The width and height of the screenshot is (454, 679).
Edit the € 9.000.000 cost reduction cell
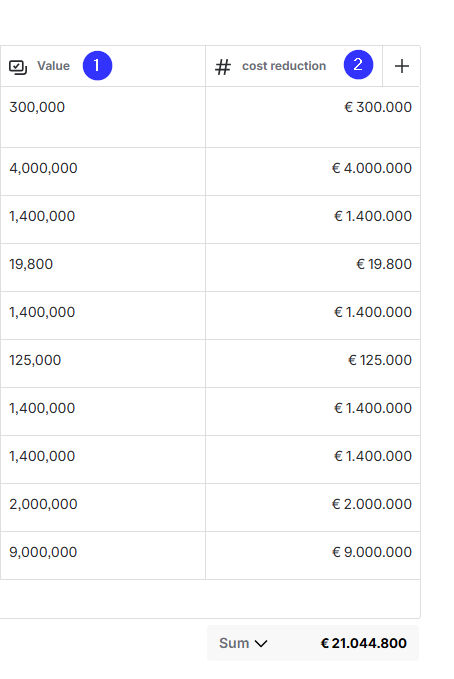[313, 556]
